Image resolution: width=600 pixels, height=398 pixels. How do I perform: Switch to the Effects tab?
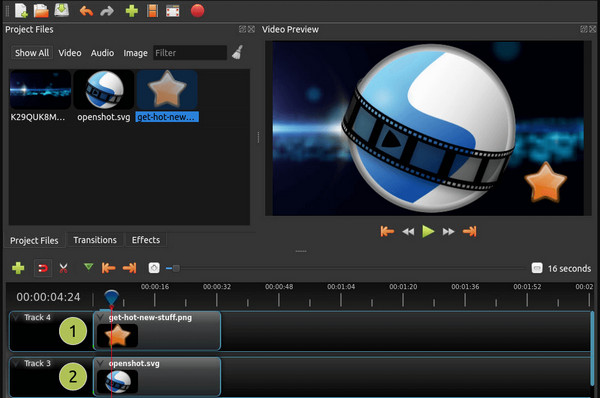(x=146, y=240)
